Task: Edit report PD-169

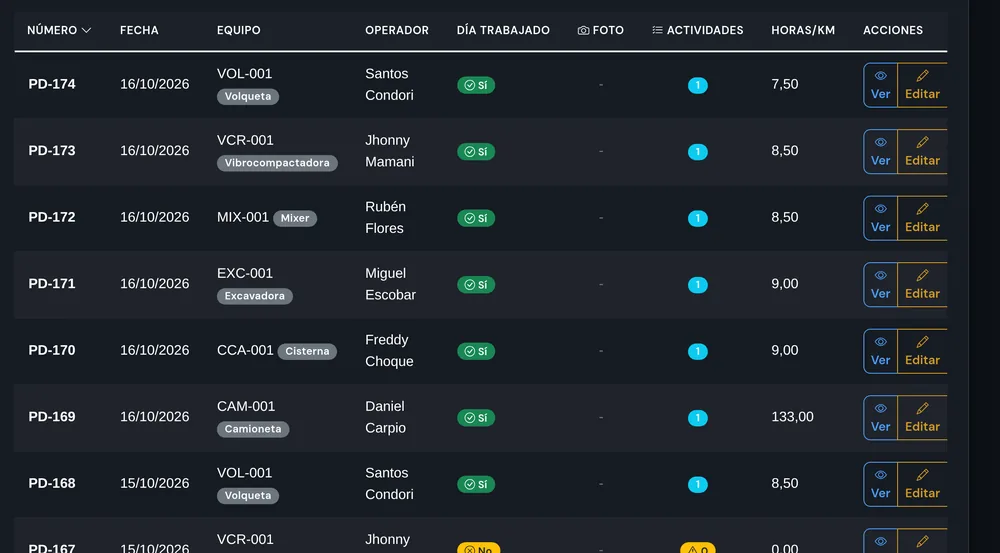Action: [x=922, y=418]
